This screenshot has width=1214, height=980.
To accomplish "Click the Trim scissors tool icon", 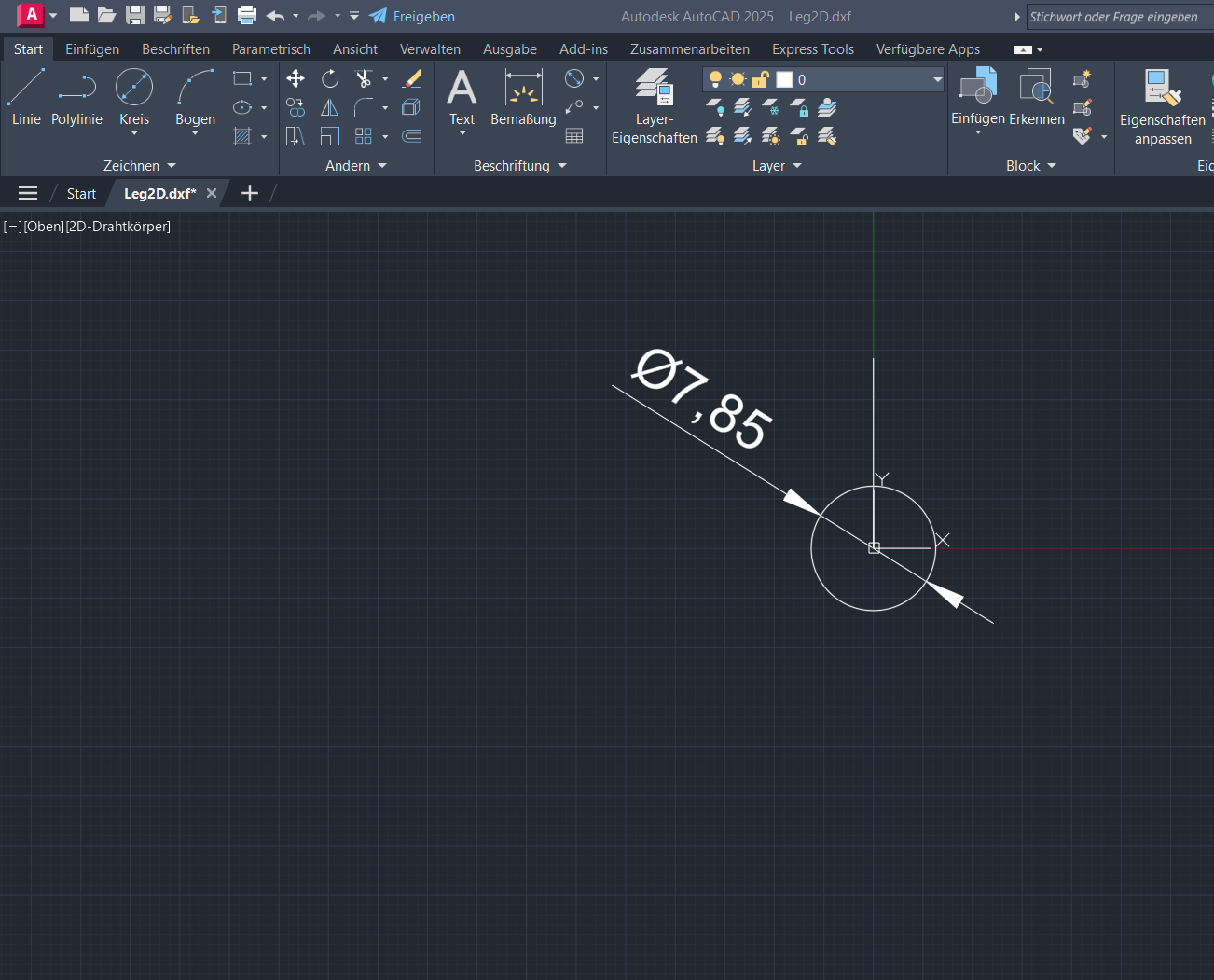I will pyautogui.click(x=364, y=78).
